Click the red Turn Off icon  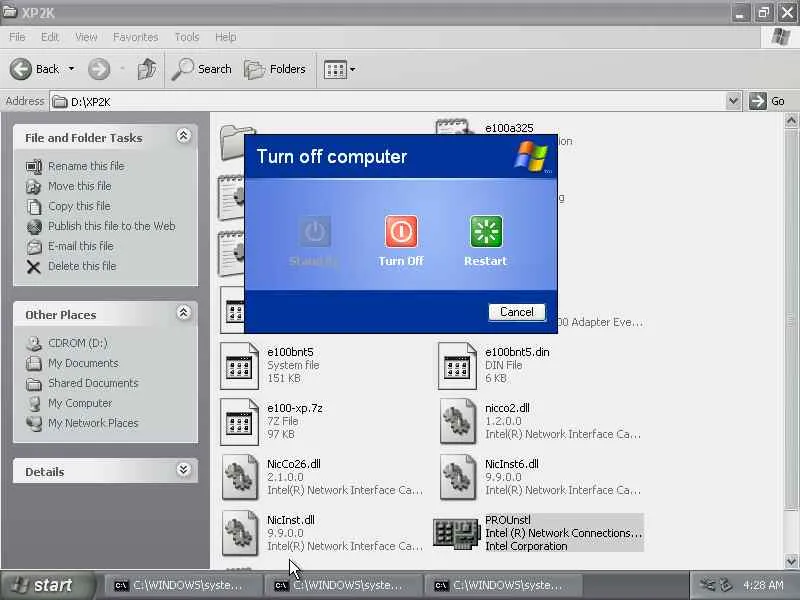pyautogui.click(x=401, y=232)
